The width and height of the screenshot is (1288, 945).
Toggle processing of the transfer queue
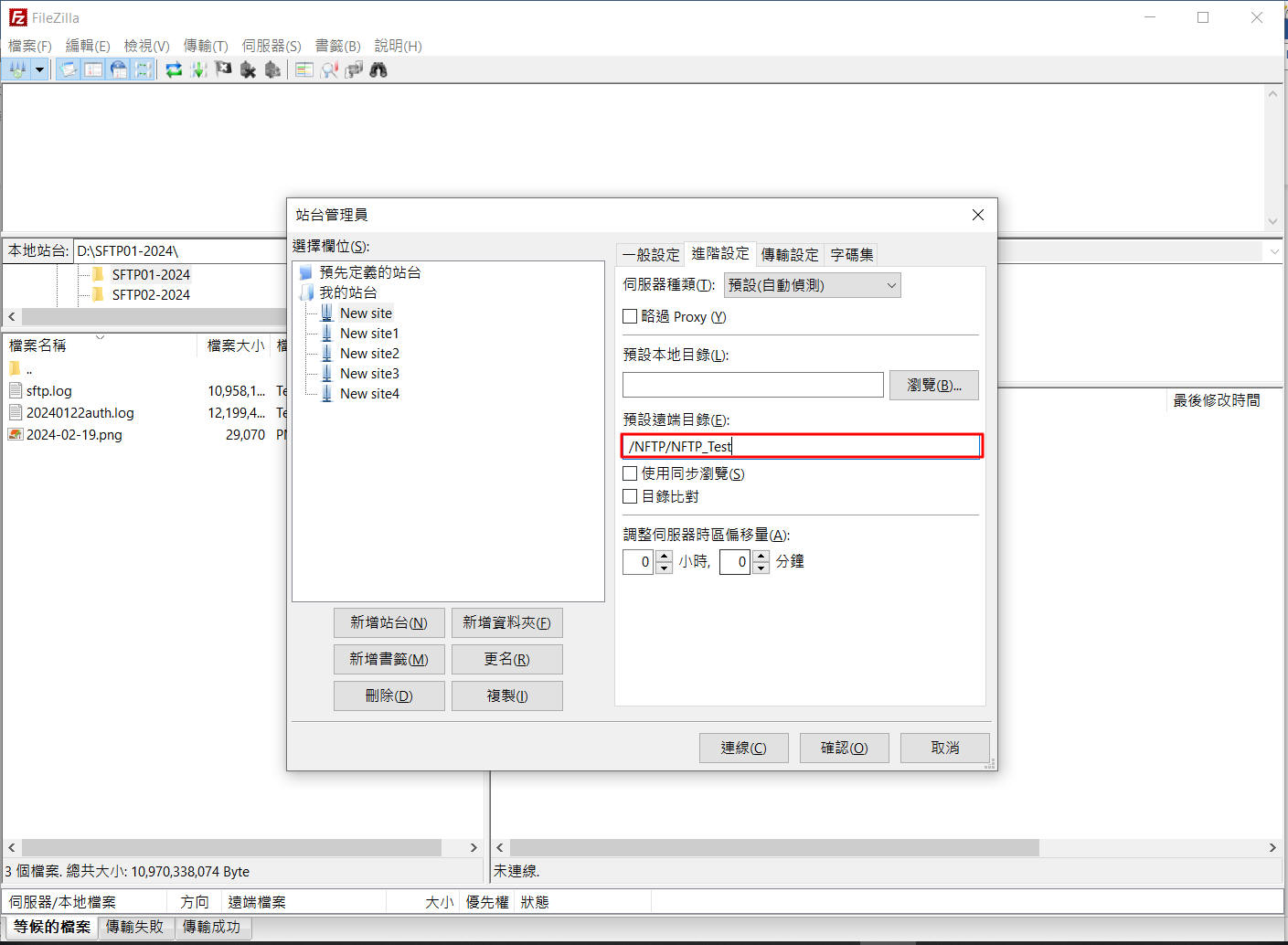[198, 69]
